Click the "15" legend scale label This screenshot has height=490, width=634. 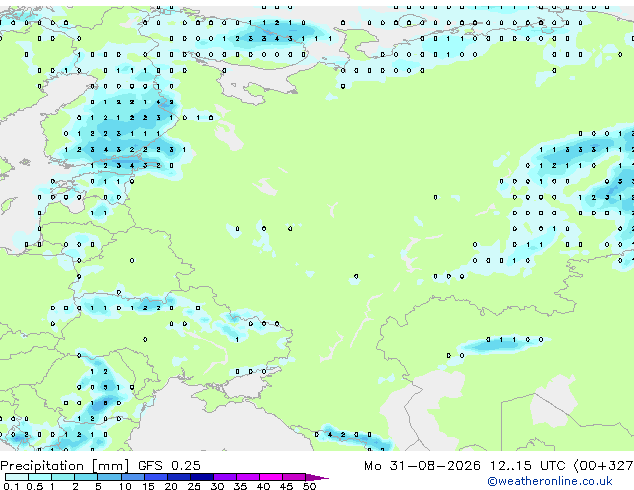tap(148, 486)
